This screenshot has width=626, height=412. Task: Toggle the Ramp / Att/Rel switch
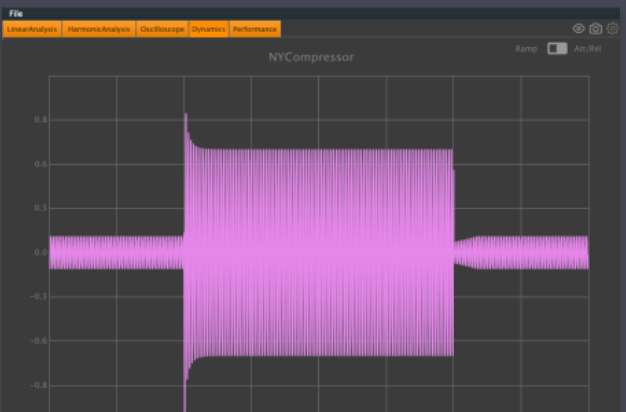(x=557, y=49)
